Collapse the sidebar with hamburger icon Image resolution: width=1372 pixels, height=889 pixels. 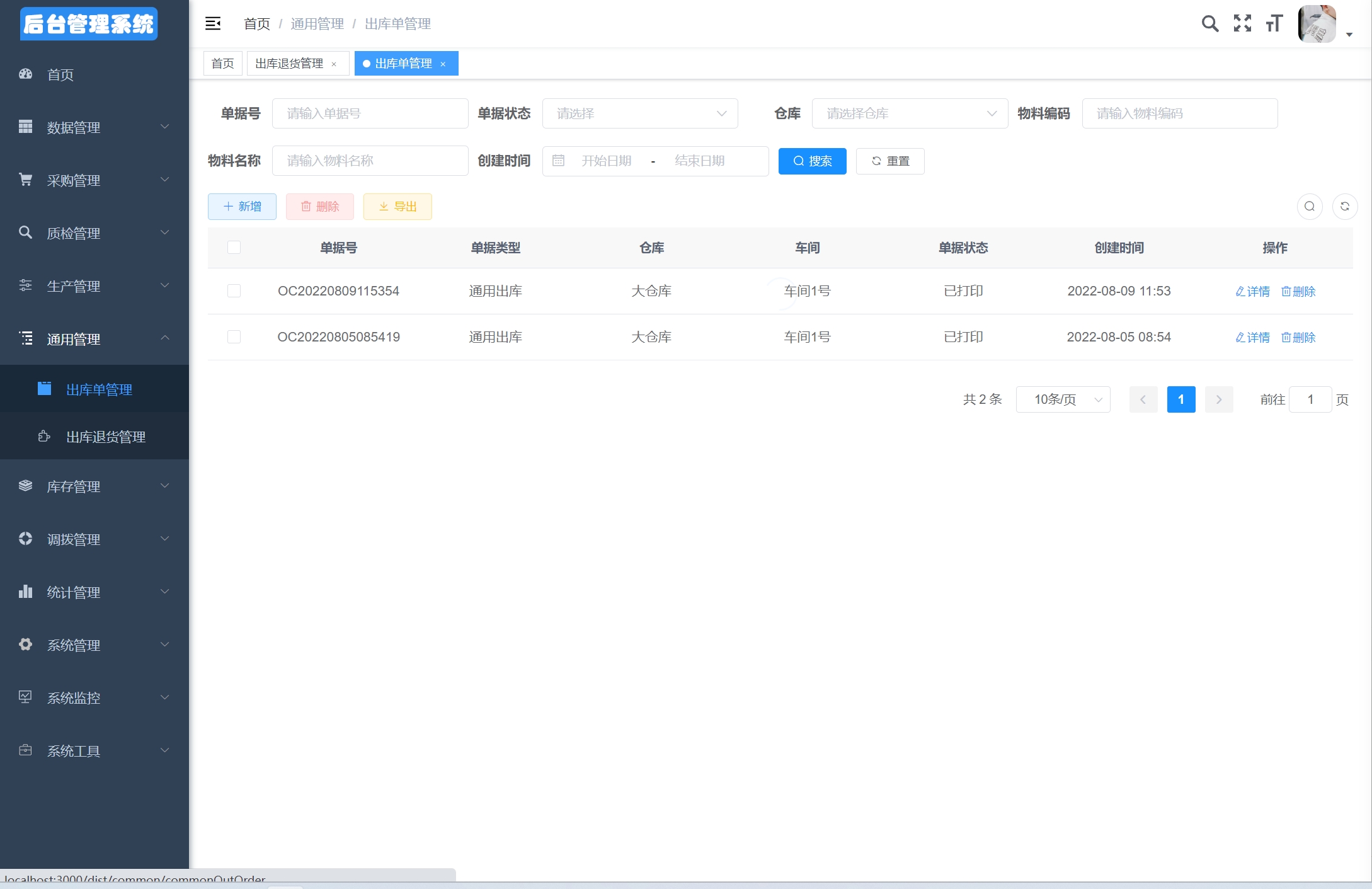tap(213, 24)
